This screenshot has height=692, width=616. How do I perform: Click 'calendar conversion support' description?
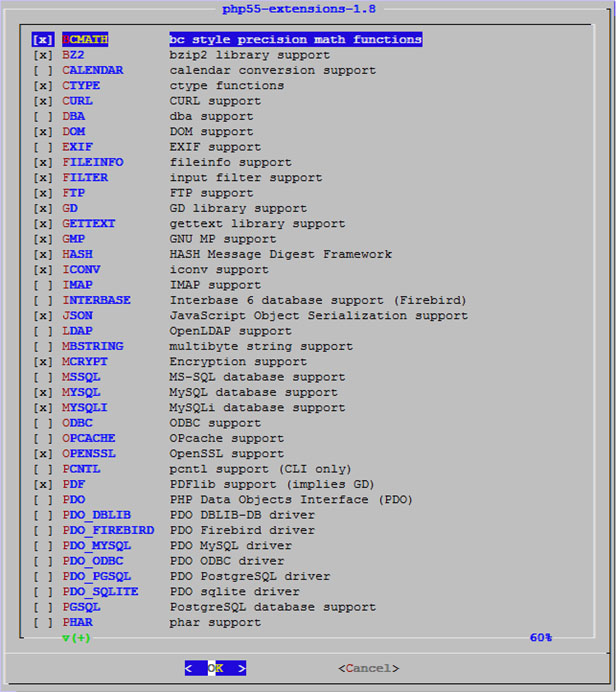(273, 71)
